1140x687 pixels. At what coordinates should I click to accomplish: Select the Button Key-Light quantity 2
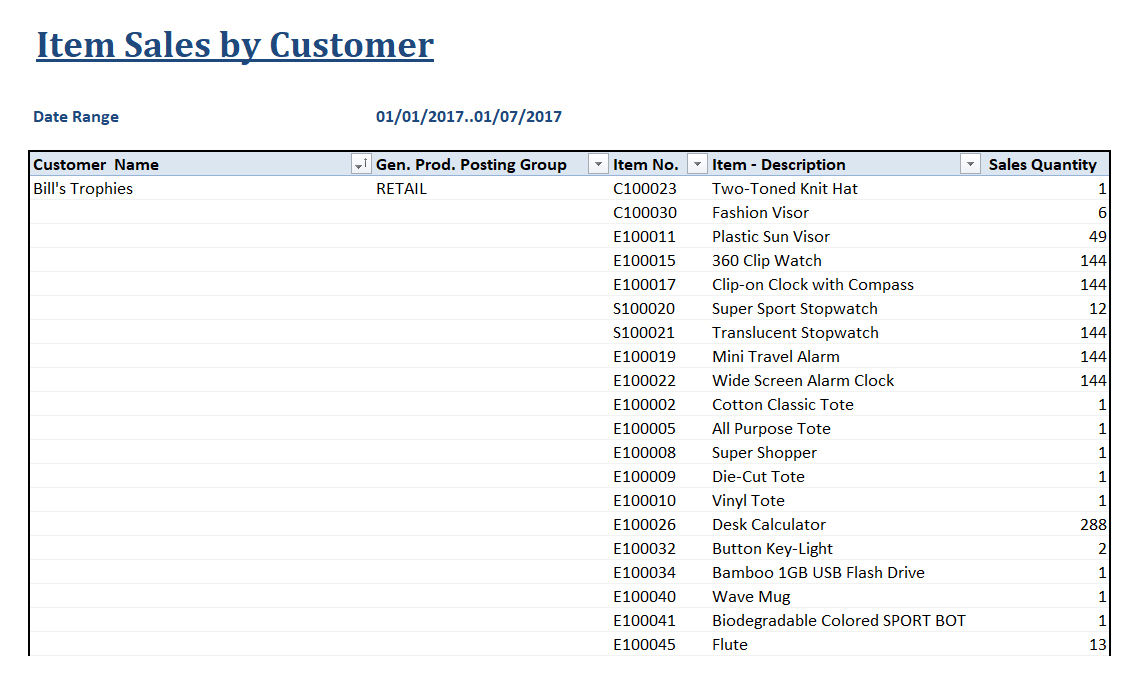[x=1102, y=548]
